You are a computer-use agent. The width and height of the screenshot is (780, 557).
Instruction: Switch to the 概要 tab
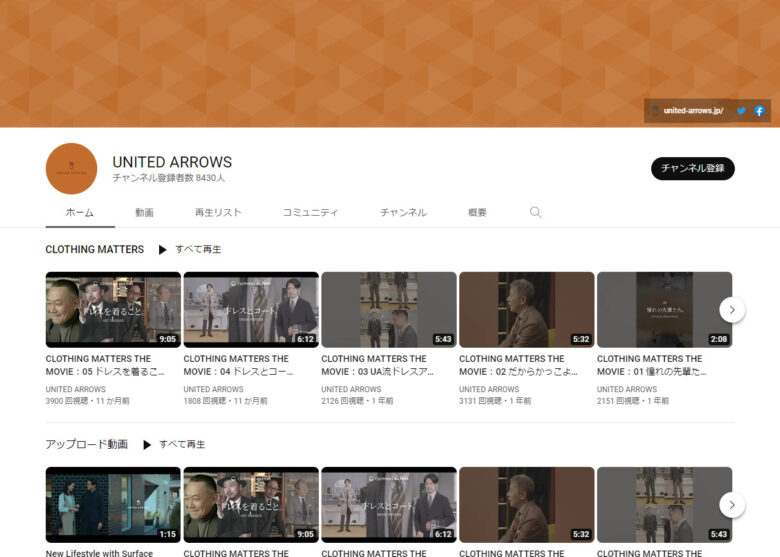[477, 213]
